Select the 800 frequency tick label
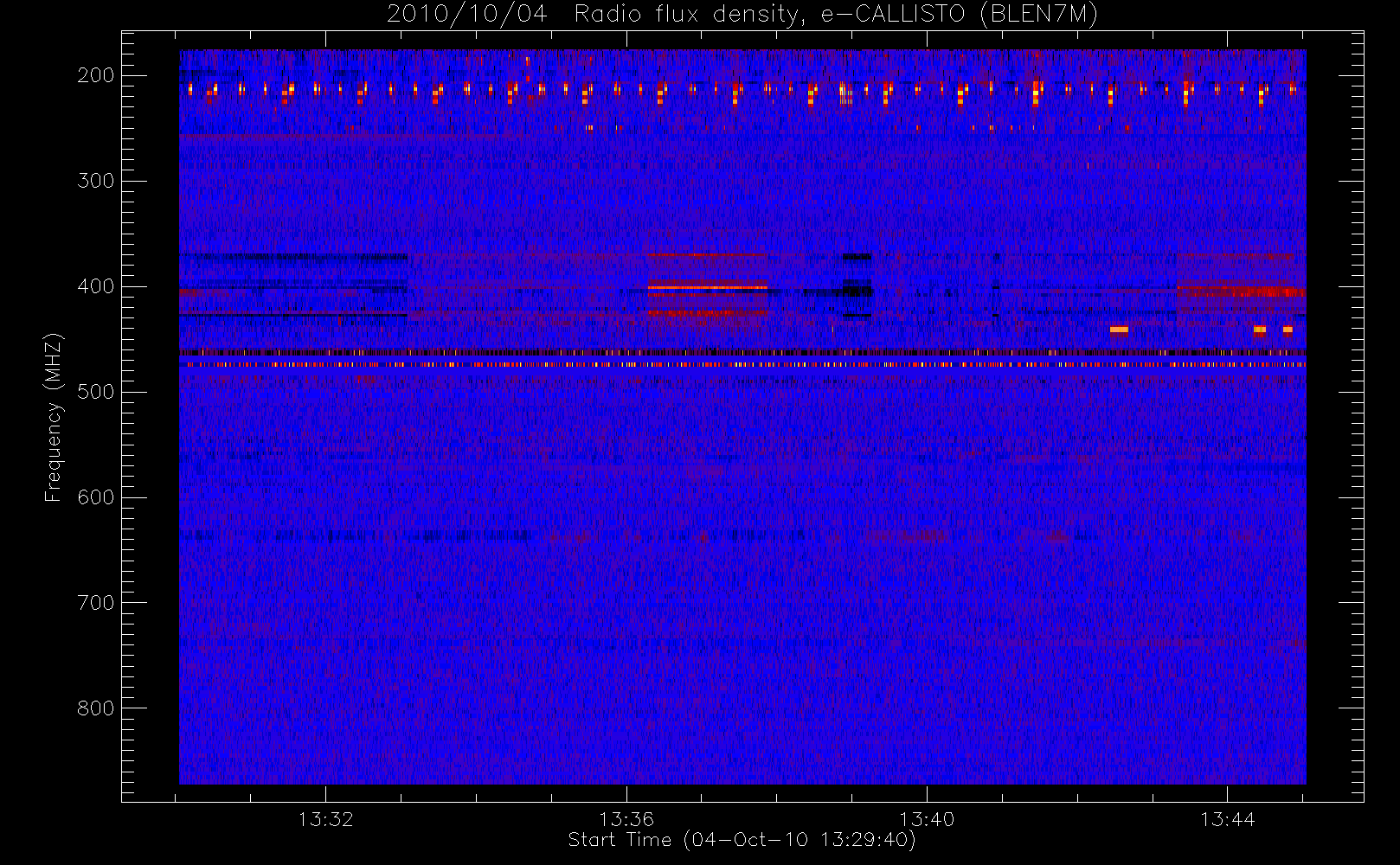 95,708
